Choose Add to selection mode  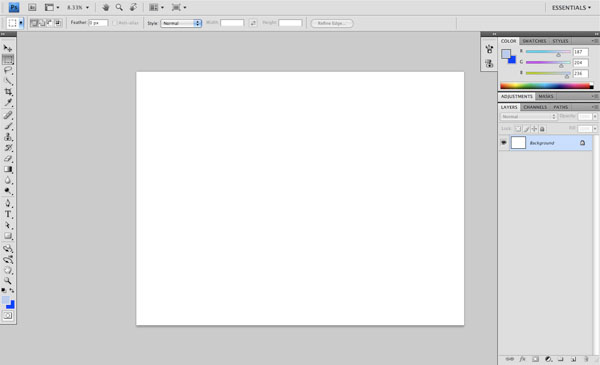[x=42, y=23]
